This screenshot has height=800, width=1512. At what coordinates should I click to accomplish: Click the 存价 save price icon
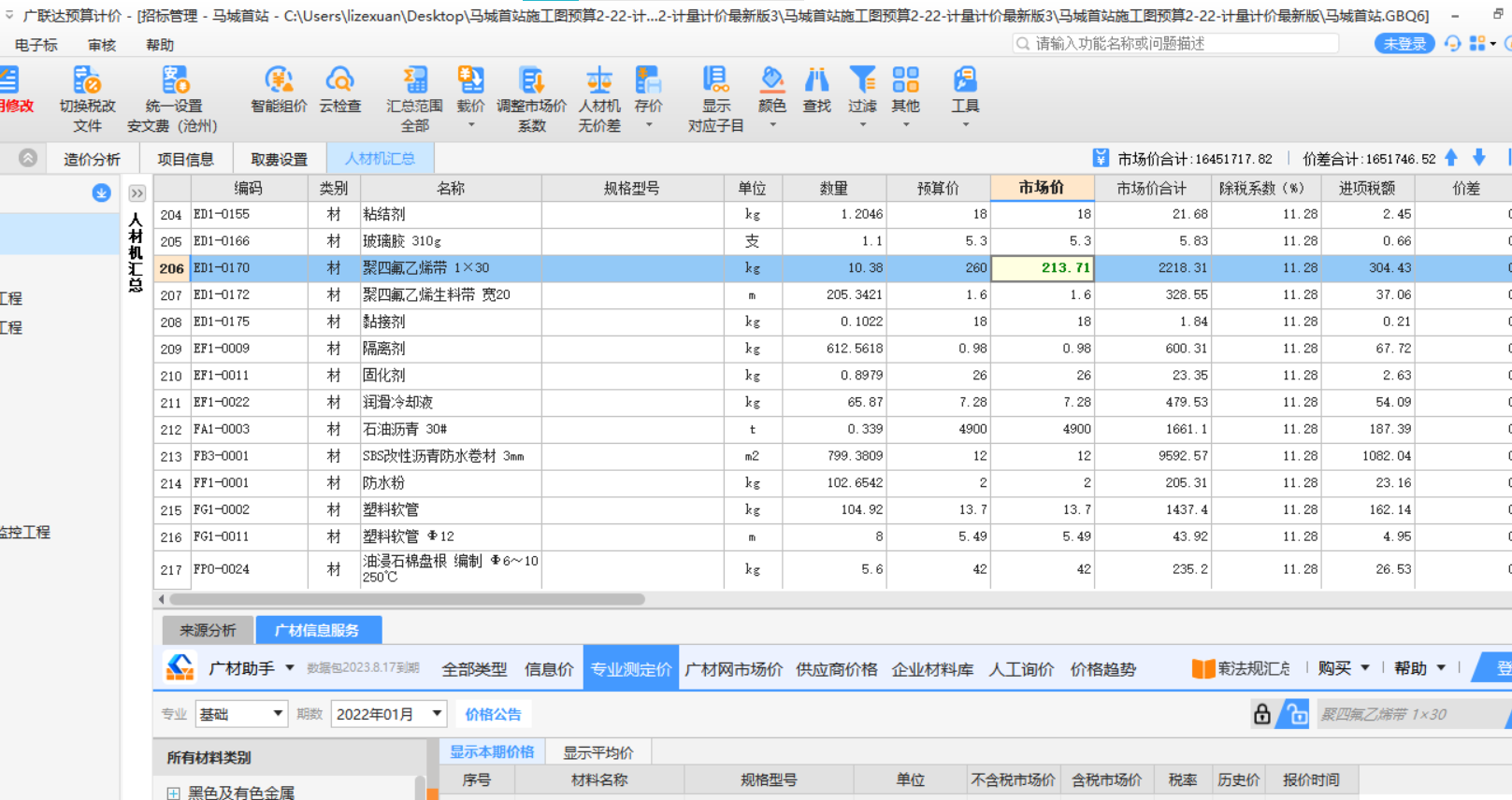click(x=648, y=80)
